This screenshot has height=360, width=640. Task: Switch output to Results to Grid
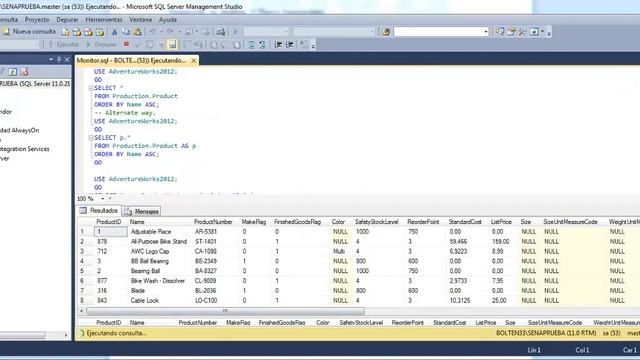[224, 44]
